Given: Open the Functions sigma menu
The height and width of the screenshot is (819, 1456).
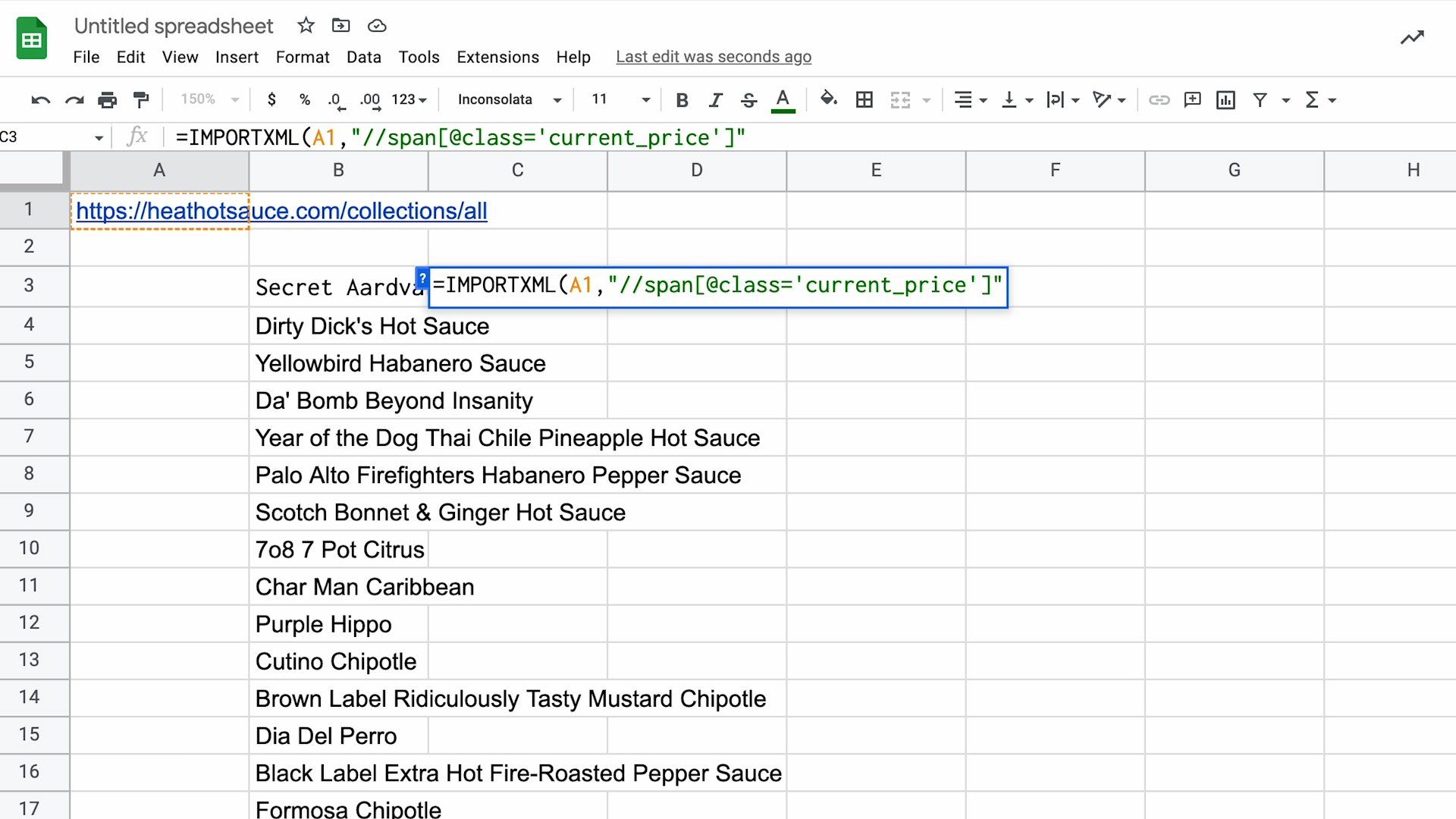Looking at the screenshot, I should click(1320, 99).
